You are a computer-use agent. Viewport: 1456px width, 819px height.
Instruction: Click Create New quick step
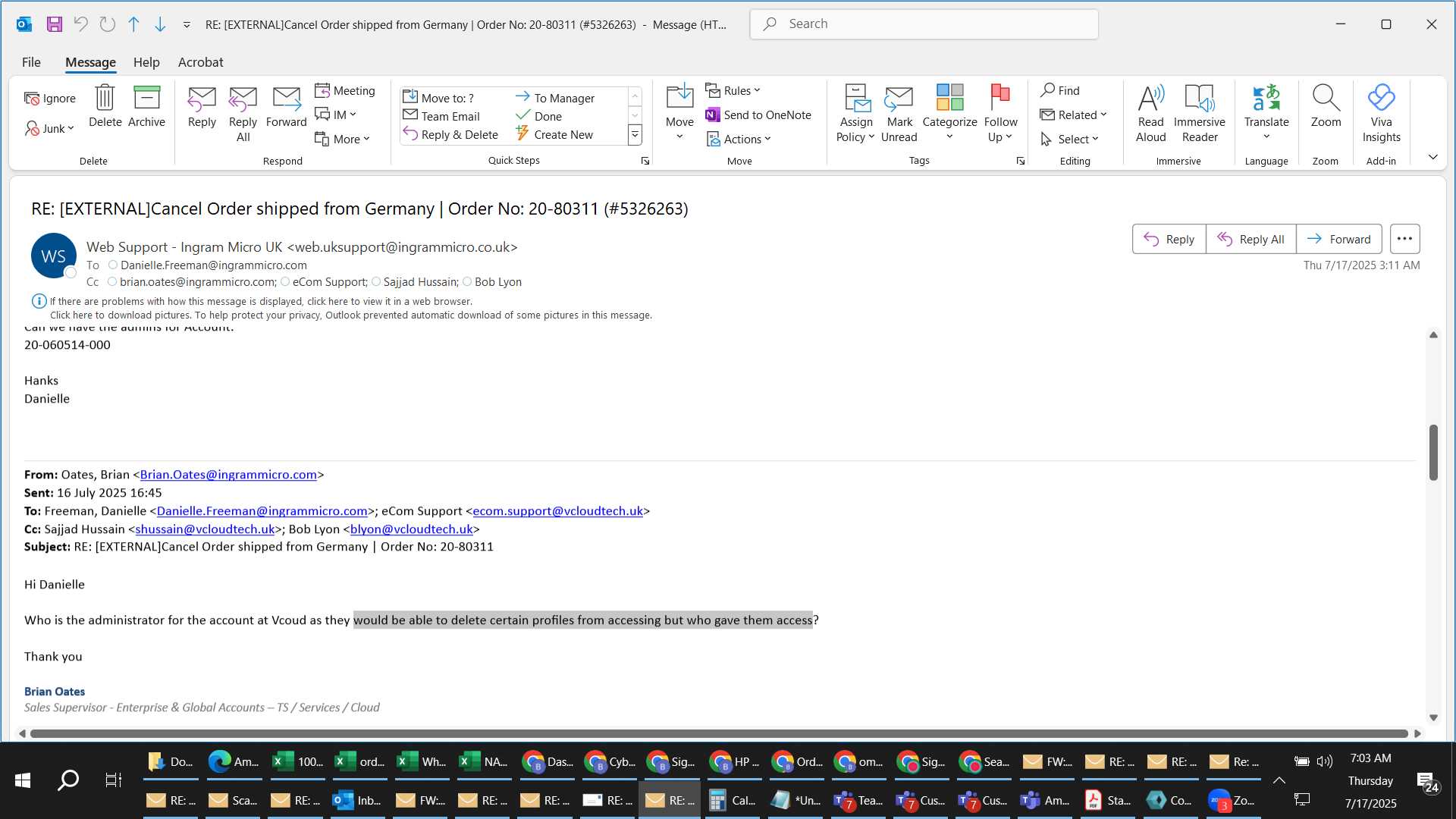tap(554, 134)
